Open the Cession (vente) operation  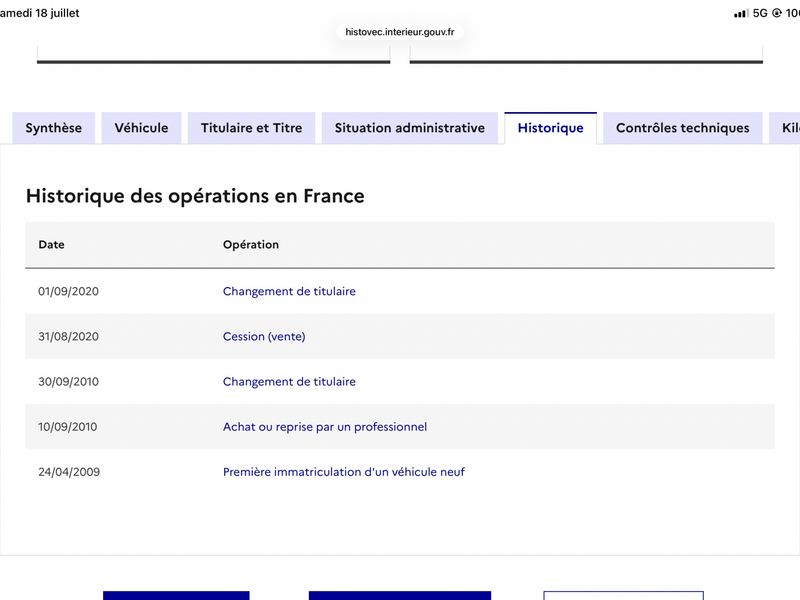point(264,336)
